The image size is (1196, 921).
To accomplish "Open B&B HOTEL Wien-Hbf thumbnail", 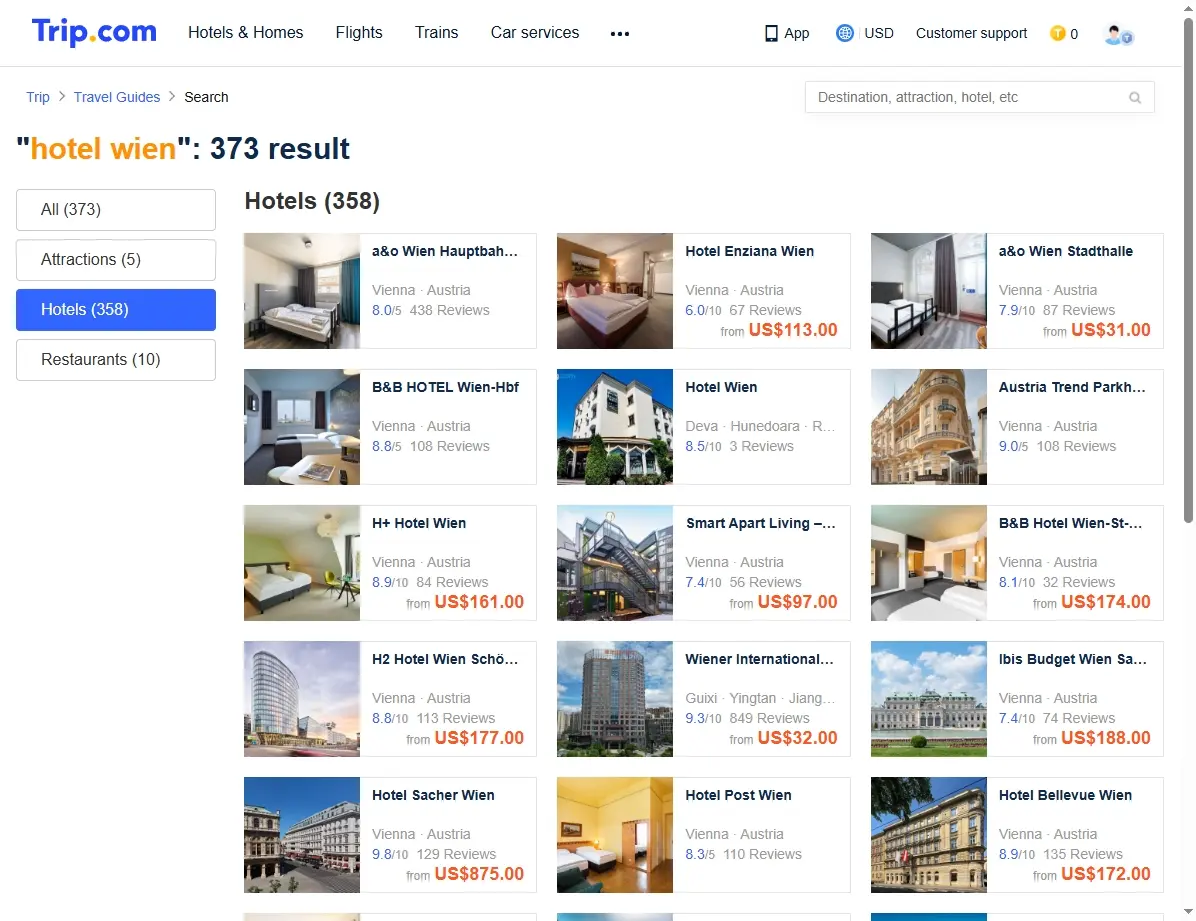I will (x=302, y=427).
